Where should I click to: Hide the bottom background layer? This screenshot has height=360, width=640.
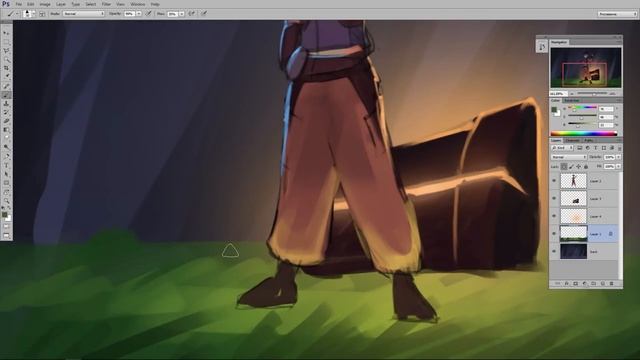554,251
